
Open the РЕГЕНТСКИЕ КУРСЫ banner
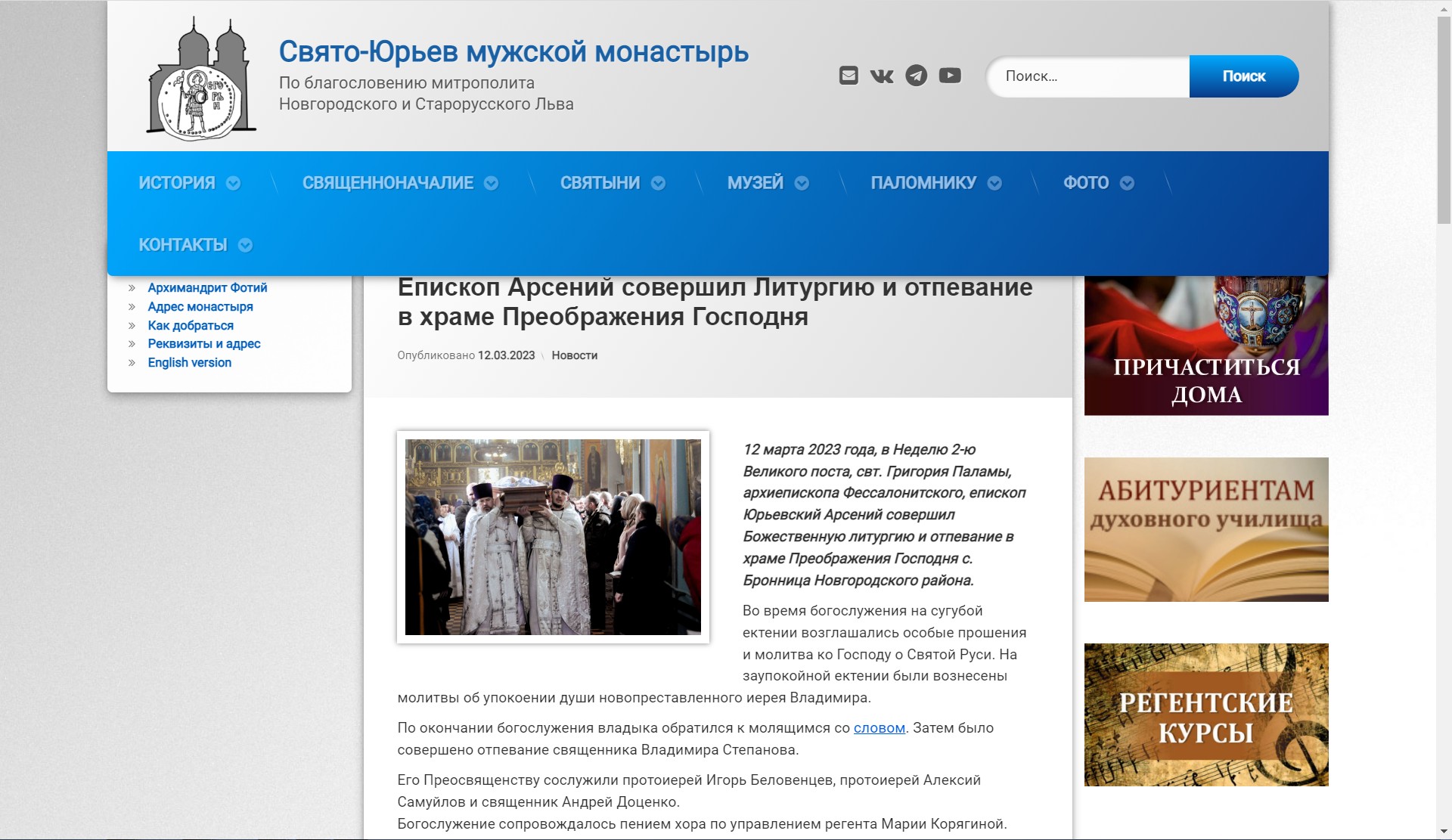point(1206,714)
